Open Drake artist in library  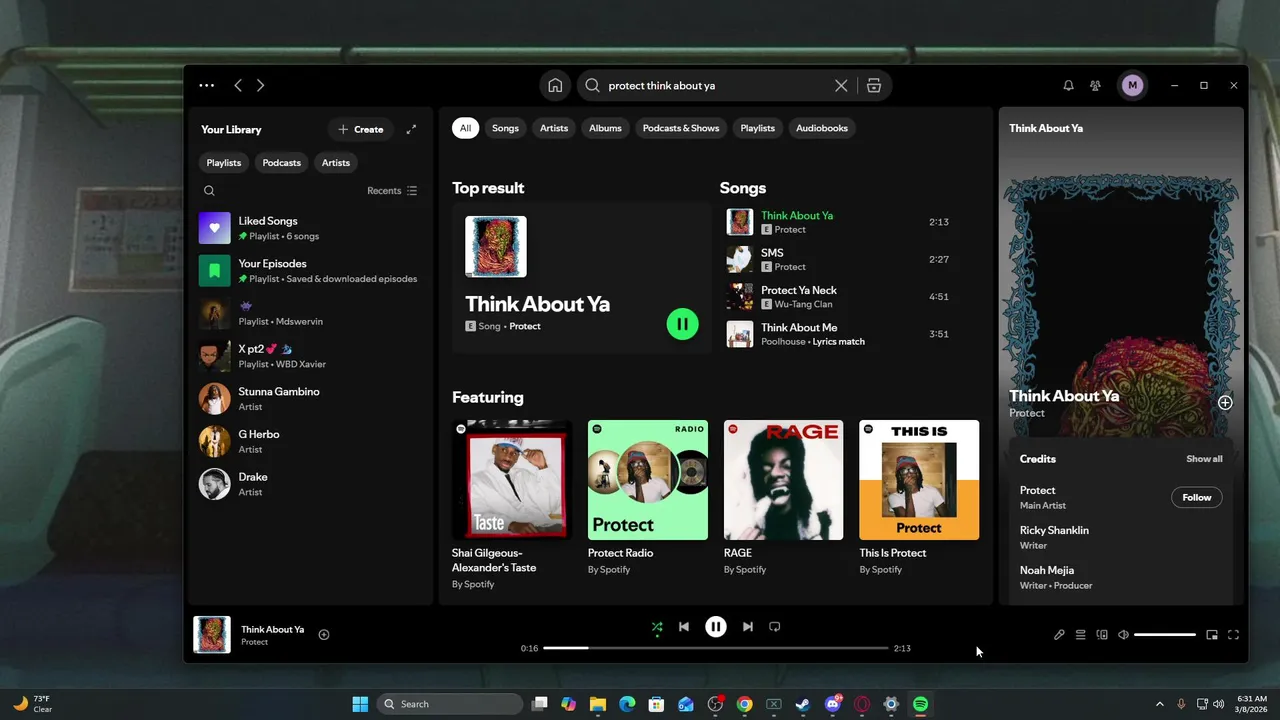pyautogui.click(x=310, y=484)
